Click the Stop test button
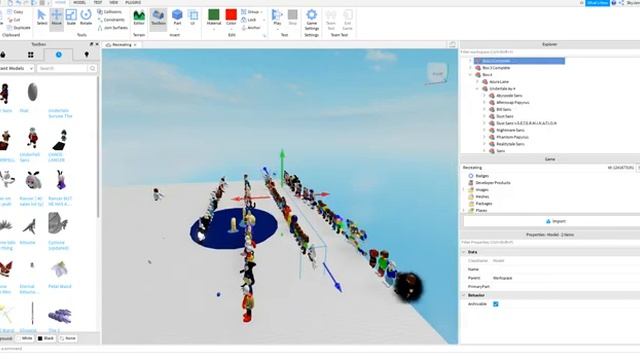The image size is (640, 360). click(293, 18)
